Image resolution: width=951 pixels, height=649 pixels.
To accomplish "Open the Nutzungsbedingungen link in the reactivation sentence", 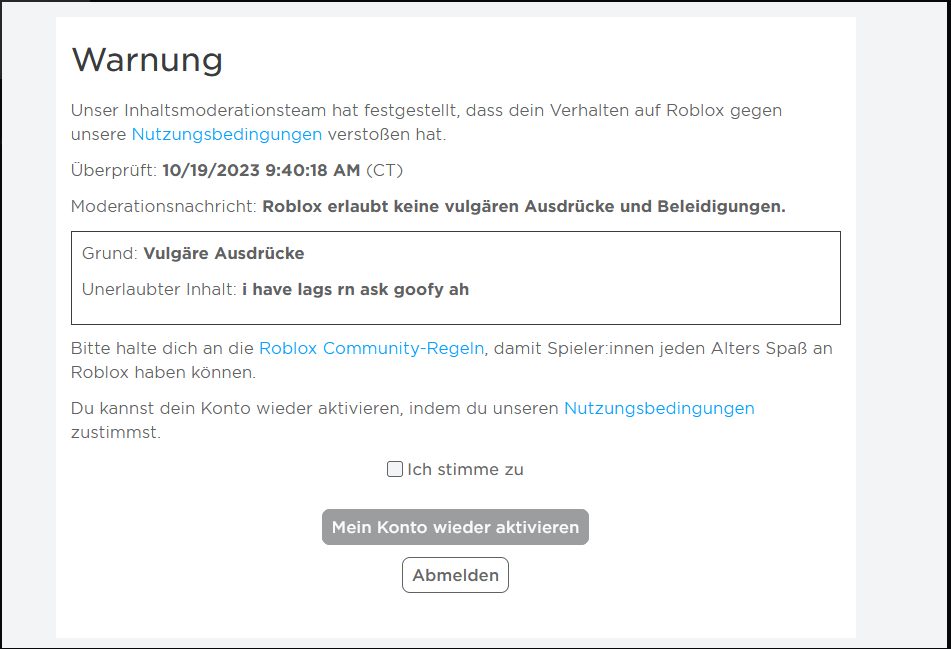I will 659,409.
